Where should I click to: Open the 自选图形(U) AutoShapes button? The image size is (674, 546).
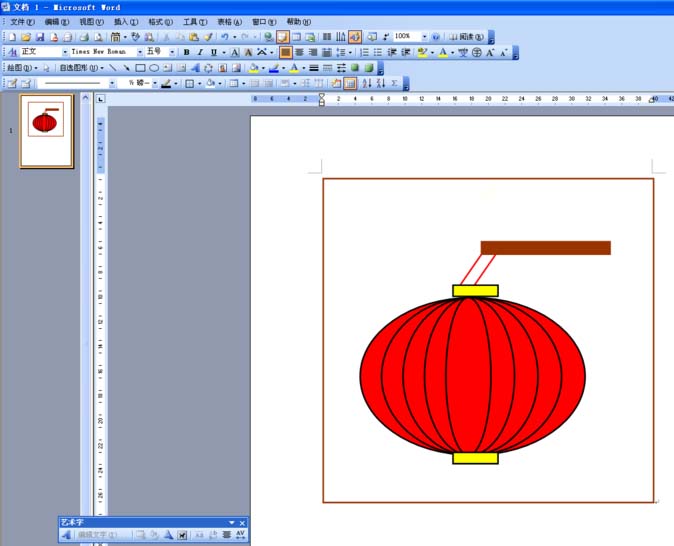pos(80,68)
